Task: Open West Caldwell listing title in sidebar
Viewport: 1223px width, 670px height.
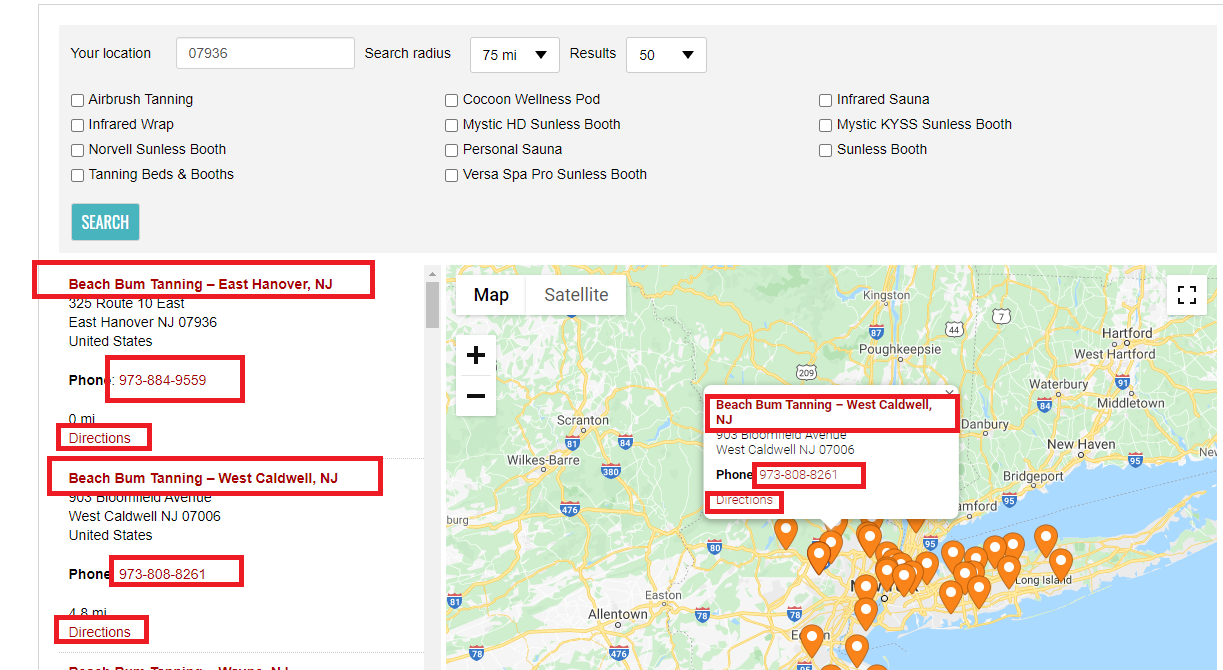Action: [203, 478]
